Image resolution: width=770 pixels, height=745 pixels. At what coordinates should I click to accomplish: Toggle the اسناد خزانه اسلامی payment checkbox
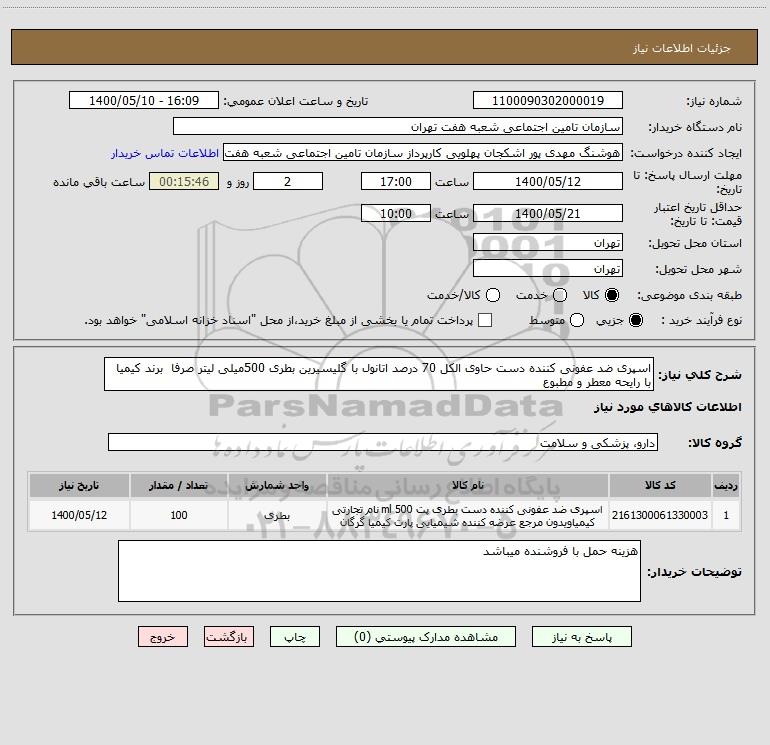click(485, 320)
